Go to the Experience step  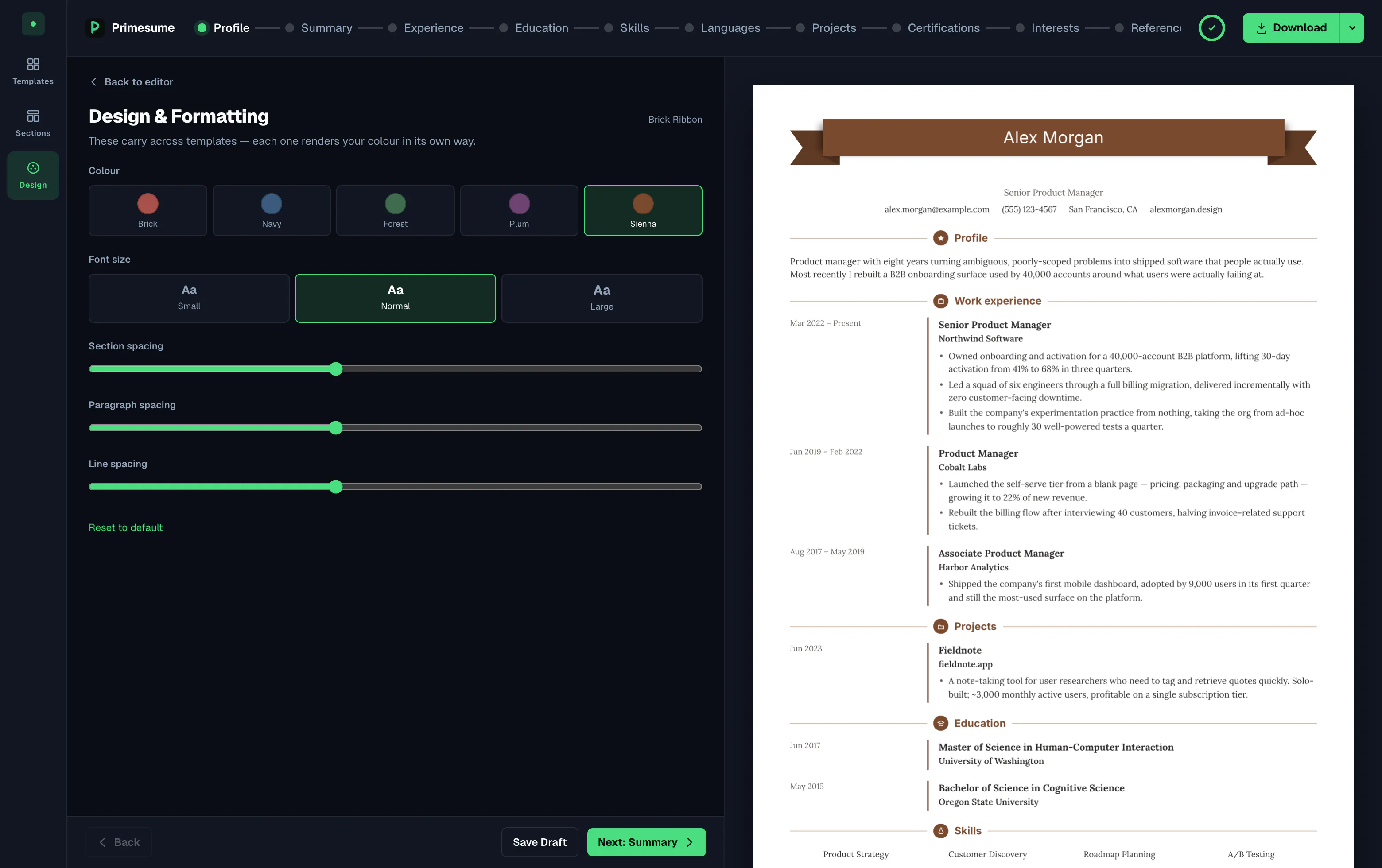pos(425,27)
